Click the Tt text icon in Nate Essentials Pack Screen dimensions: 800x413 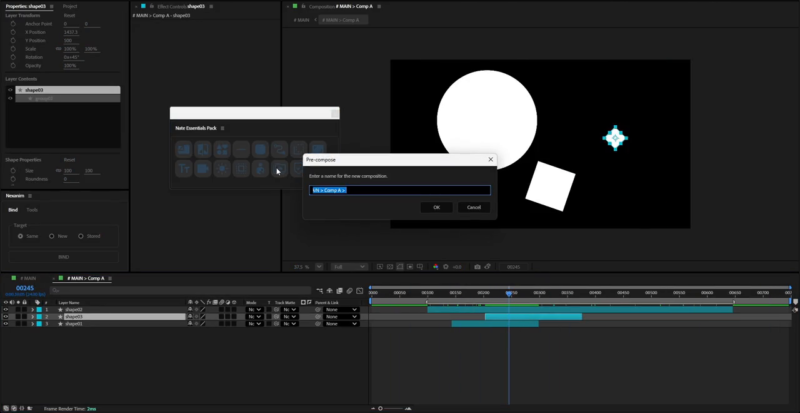tap(184, 168)
